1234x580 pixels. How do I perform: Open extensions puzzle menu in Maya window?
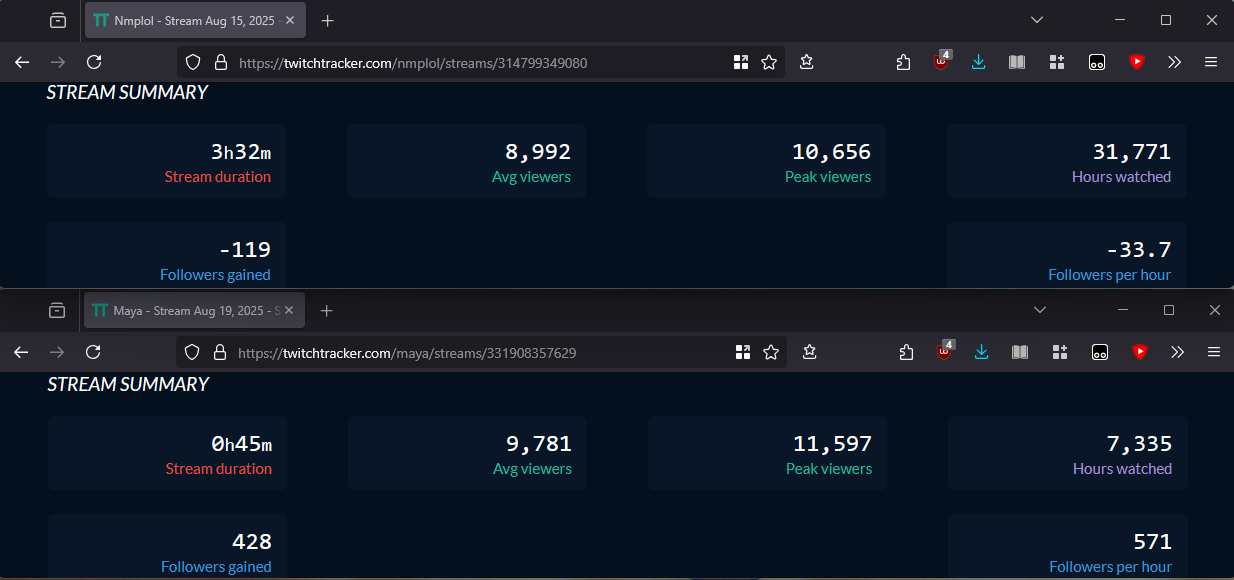coord(906,352)
